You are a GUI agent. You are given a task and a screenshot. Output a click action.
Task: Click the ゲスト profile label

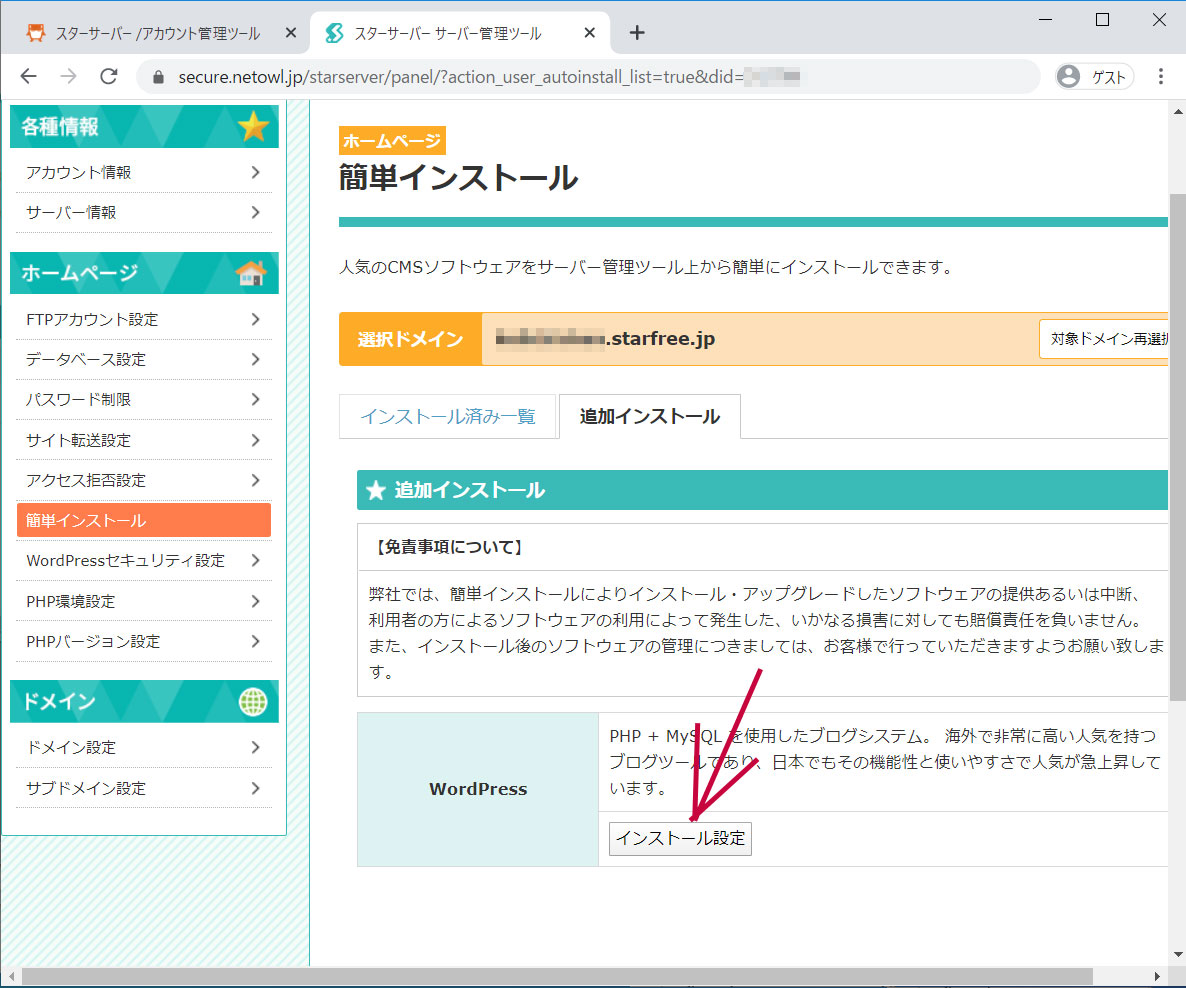click(x=1108, y=77)
